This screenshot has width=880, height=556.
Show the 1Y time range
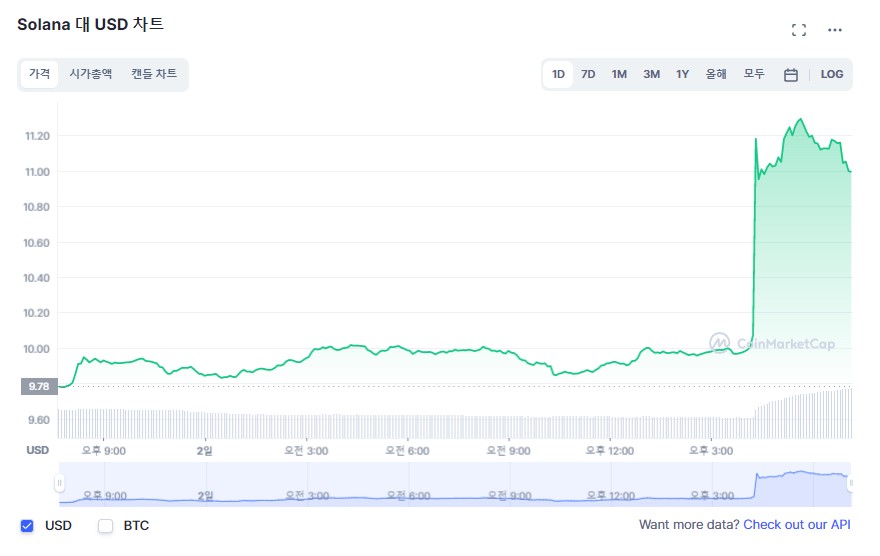[x=682, y=75]
